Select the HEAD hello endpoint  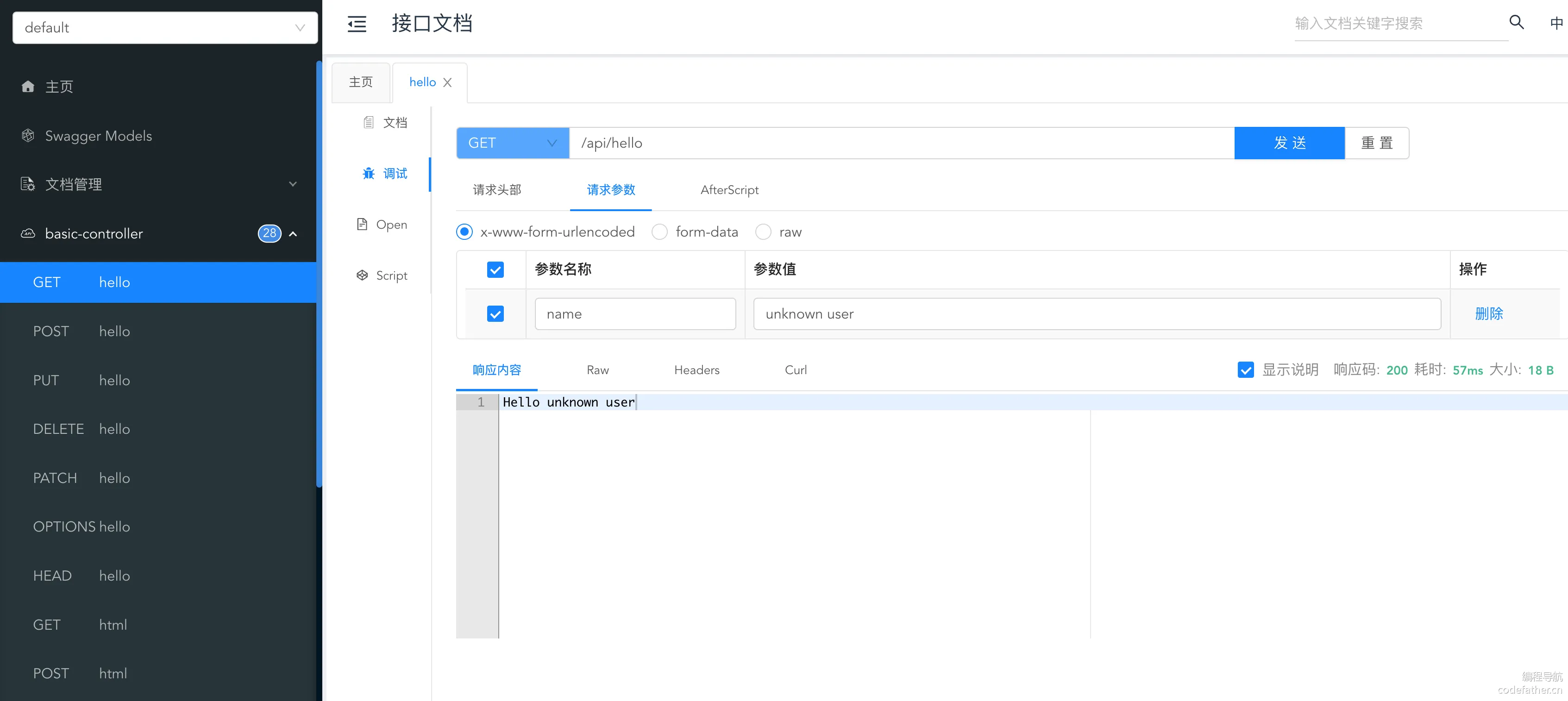158,576
